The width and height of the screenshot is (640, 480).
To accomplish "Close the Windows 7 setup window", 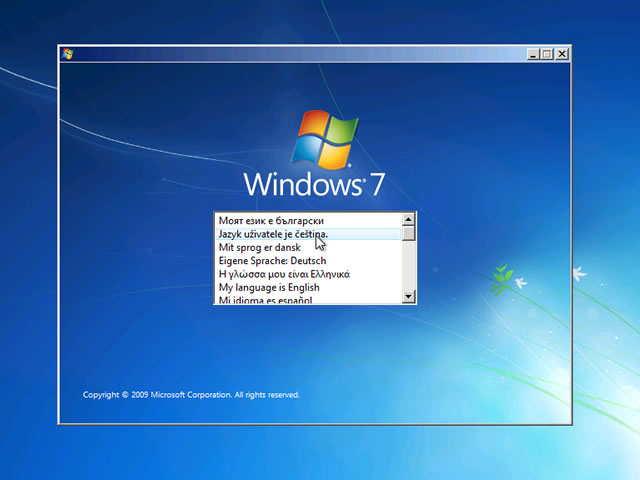I will (x=562, y=54).
